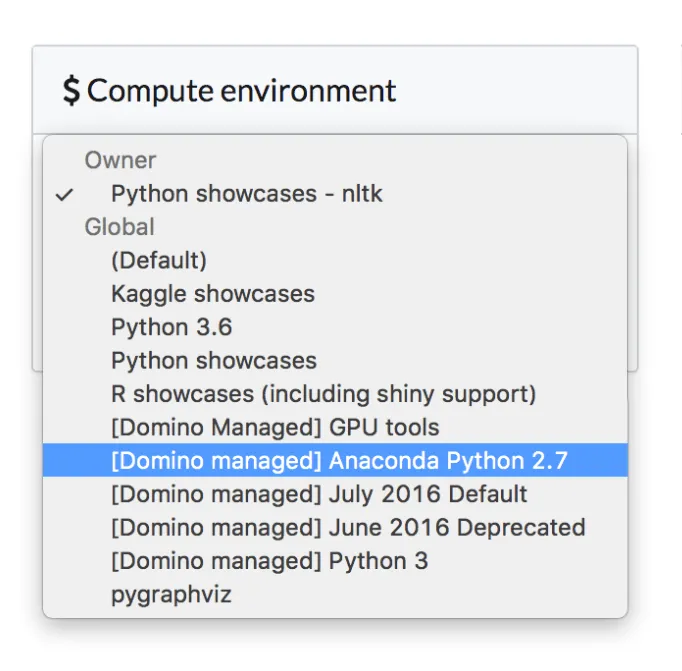
Task: Click blank space below the dropdown list
Action: [335, 645]
